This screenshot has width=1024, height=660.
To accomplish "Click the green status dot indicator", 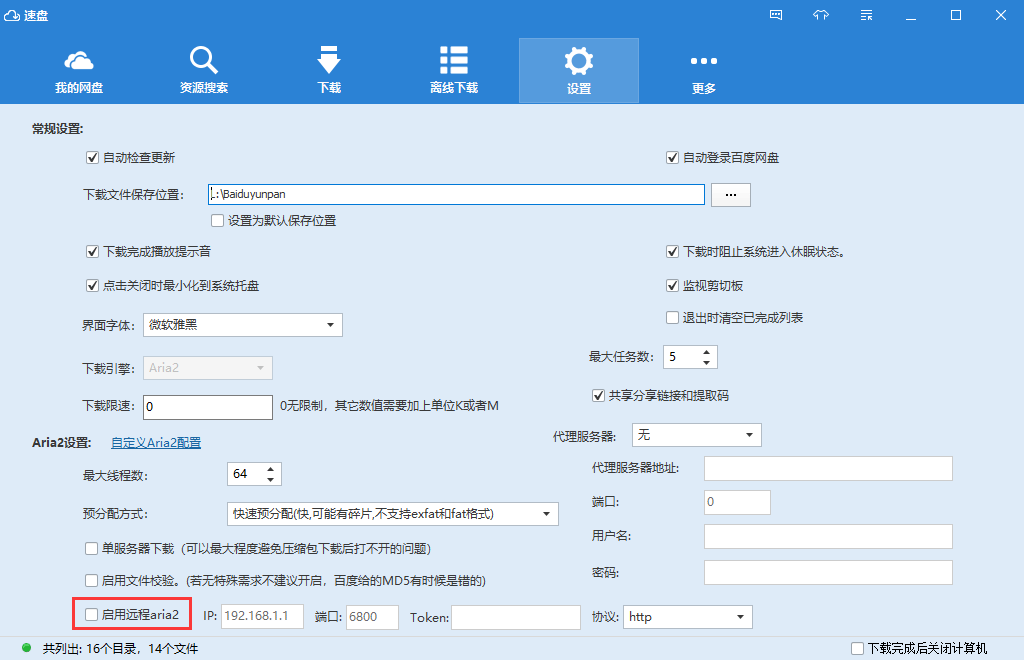I will coord(27,648).
